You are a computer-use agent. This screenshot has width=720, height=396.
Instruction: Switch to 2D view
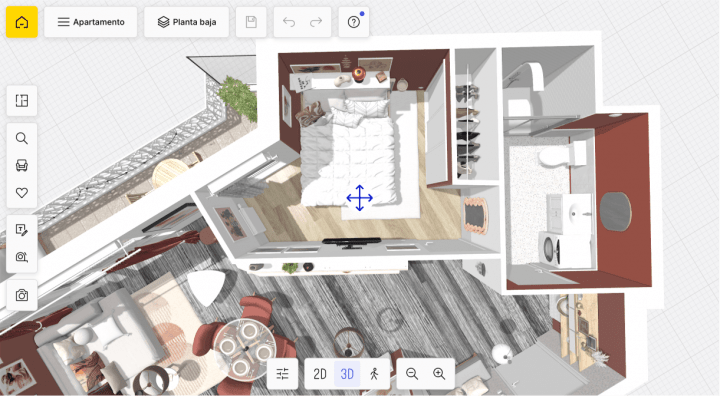(320, 374)
